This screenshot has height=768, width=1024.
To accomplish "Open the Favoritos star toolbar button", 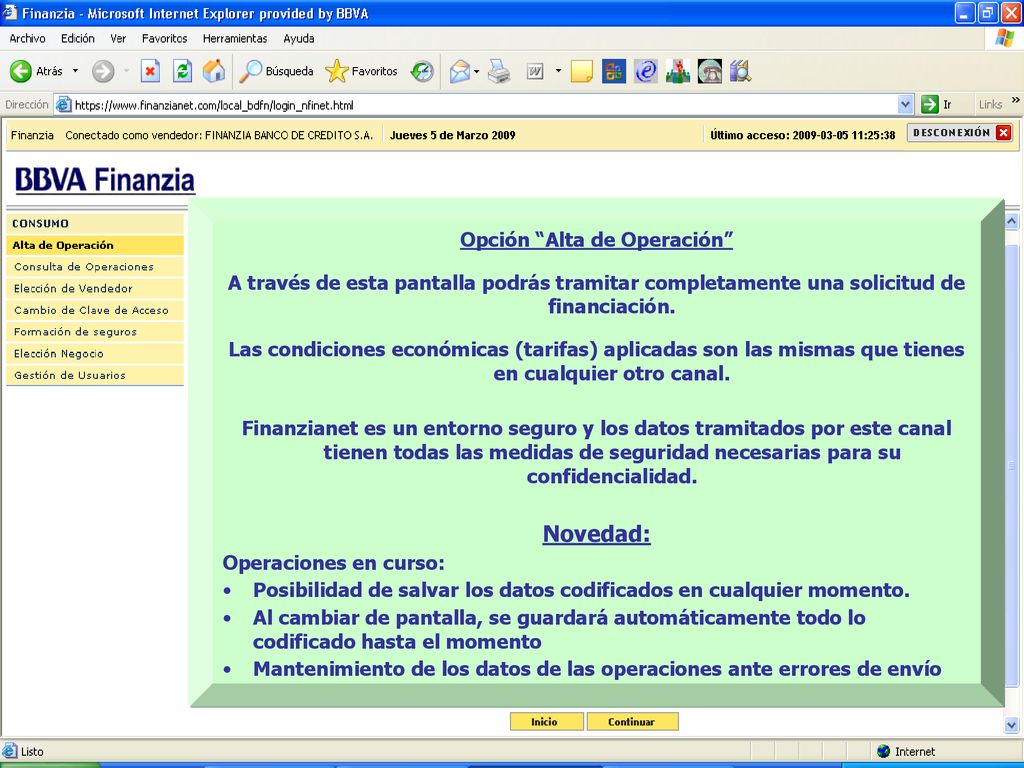I will pyautogui.click(x=361, y=71).
